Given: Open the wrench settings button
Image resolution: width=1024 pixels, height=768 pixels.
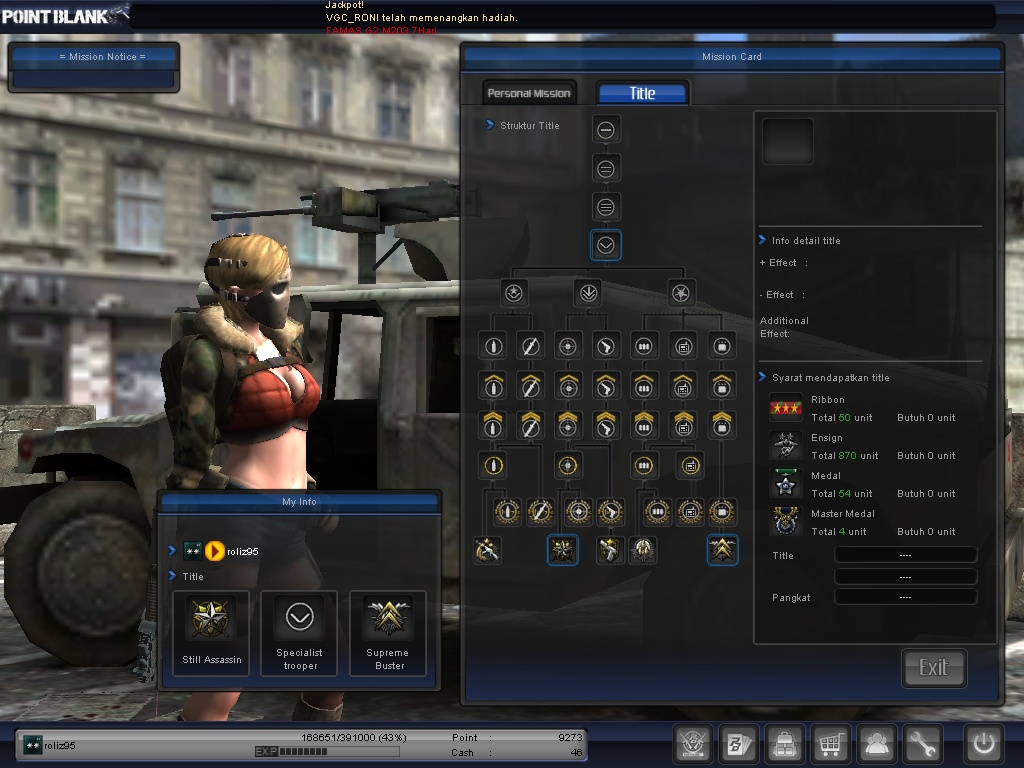Looking at the screenshot, I should coord(922,744).
